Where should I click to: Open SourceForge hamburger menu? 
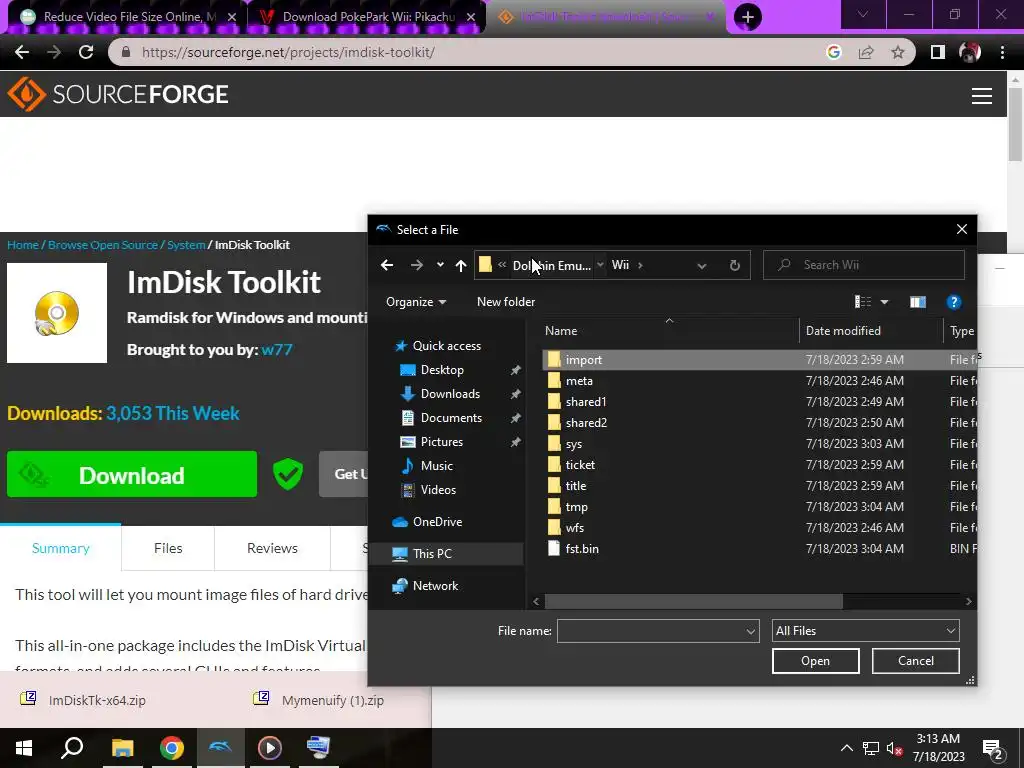[x=982, y=96]
